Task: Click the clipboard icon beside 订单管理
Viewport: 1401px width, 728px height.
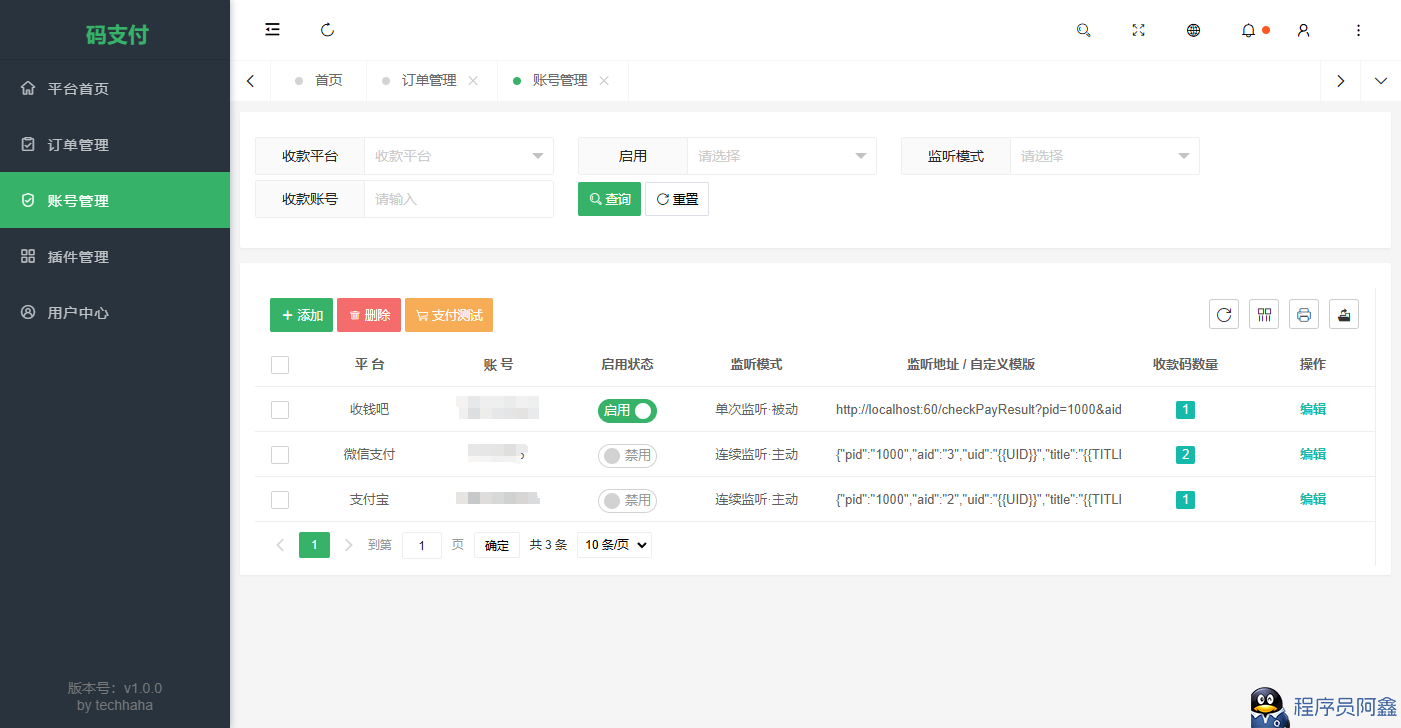Action: [x=28, y=144]
